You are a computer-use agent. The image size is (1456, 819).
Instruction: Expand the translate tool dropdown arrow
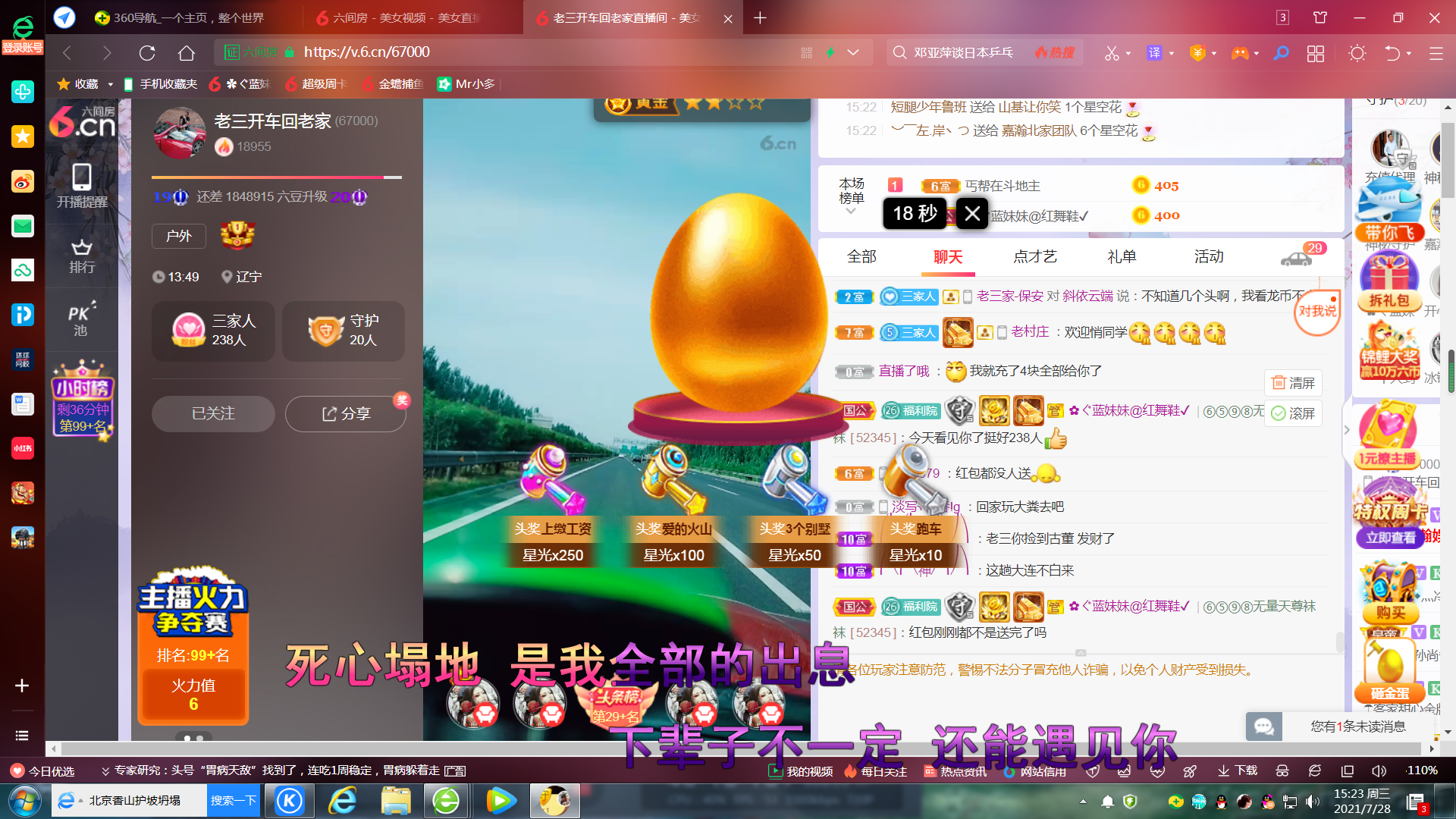point(1172,53)
